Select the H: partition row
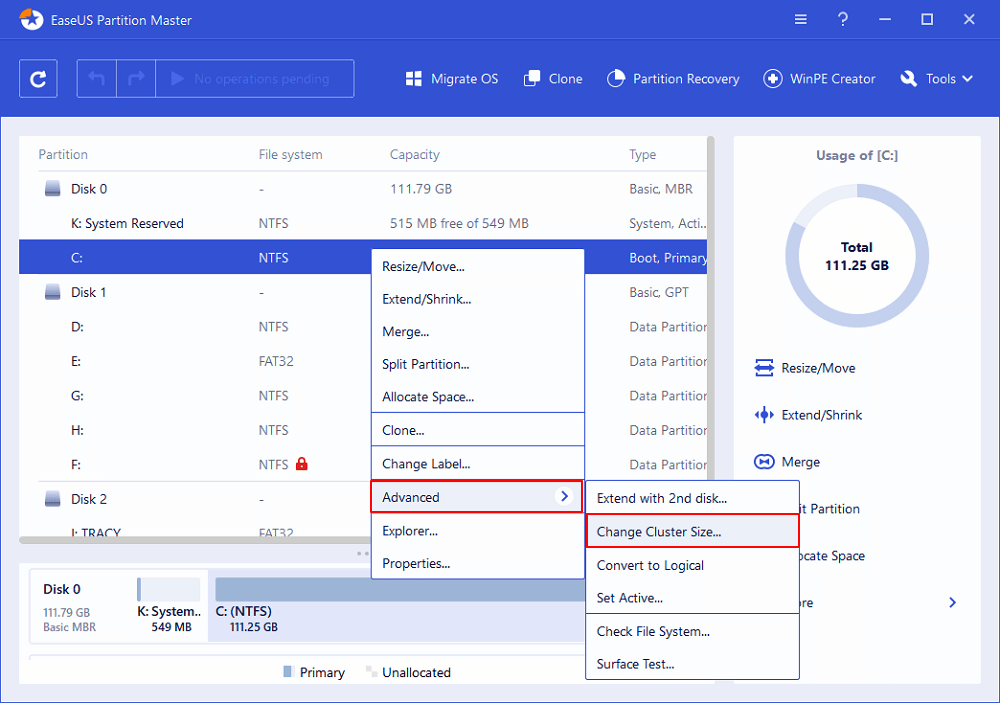1000x703 pixels. (x=195, y=430)
